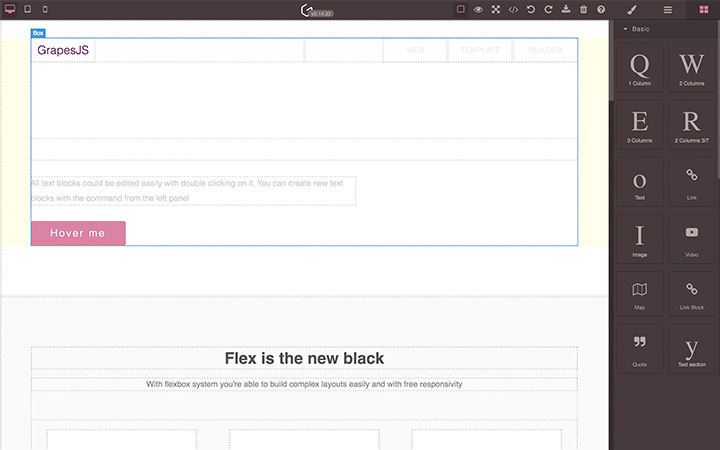
Task: Select the 2 Columns block
Action: click(692, 69)
